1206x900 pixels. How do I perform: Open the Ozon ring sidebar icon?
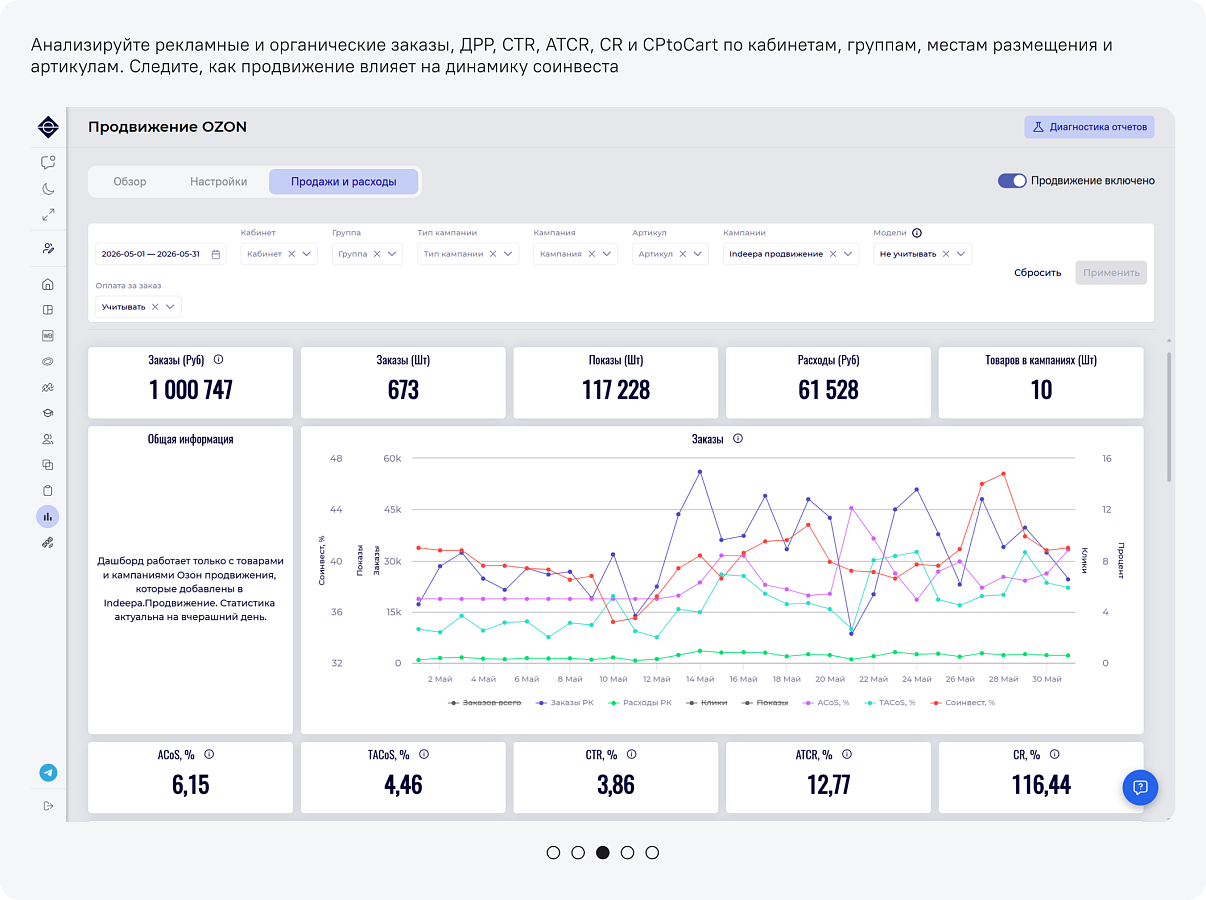(x=48, y=361)
